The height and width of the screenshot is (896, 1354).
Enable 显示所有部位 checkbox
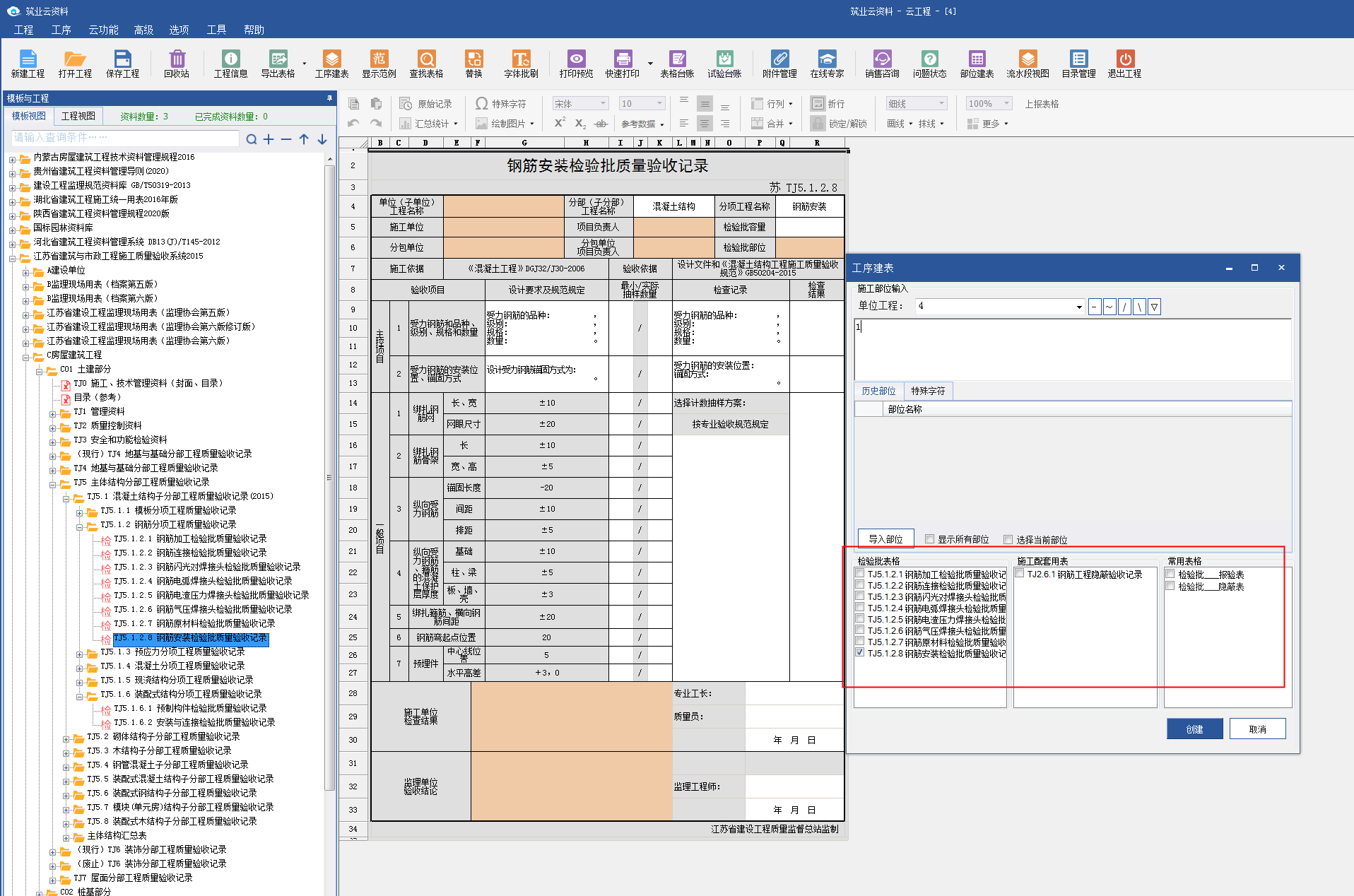[930, 539]
